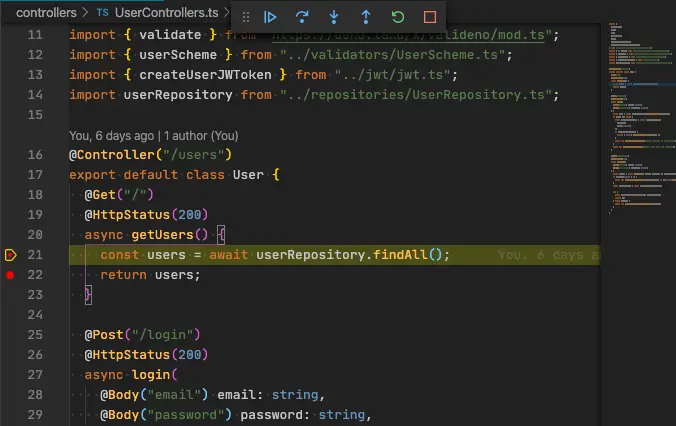Viewport: 676px width, 426px height.
Task: Click the "1 author (You)" CodeLens
Action: pyautogui.click(x=201, y=136)
